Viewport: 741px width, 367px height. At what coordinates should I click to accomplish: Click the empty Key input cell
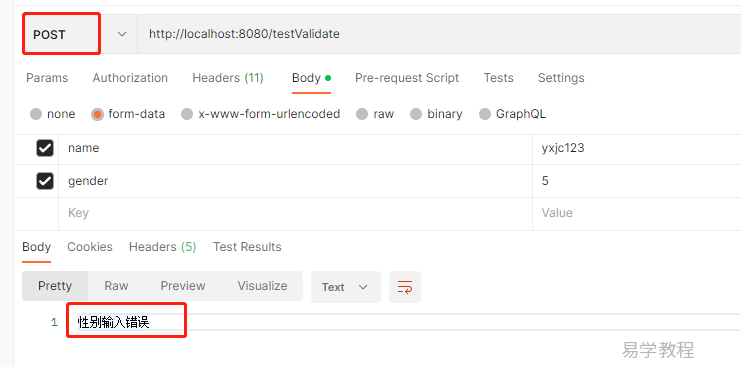(295, 213)
